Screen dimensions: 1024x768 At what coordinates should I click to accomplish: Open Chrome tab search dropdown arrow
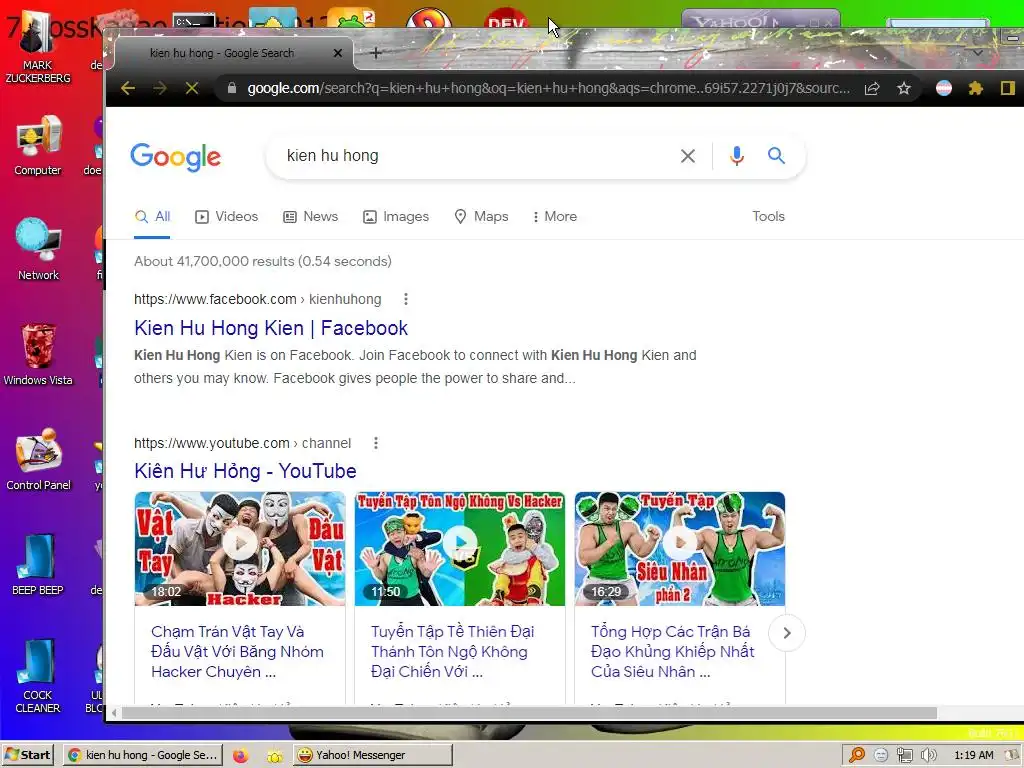978,53
